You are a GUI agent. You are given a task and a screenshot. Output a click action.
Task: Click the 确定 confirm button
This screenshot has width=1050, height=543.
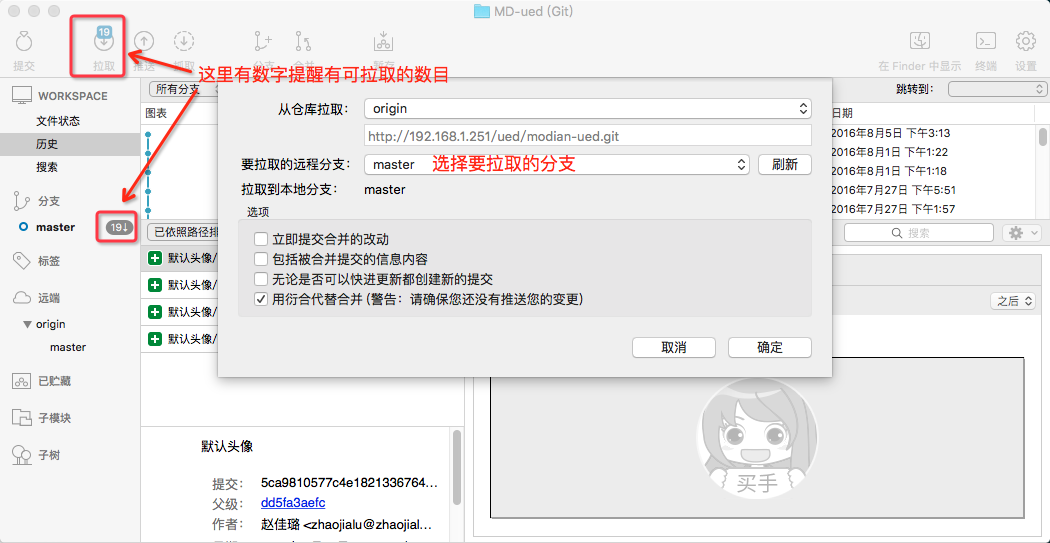coord(769,347)
